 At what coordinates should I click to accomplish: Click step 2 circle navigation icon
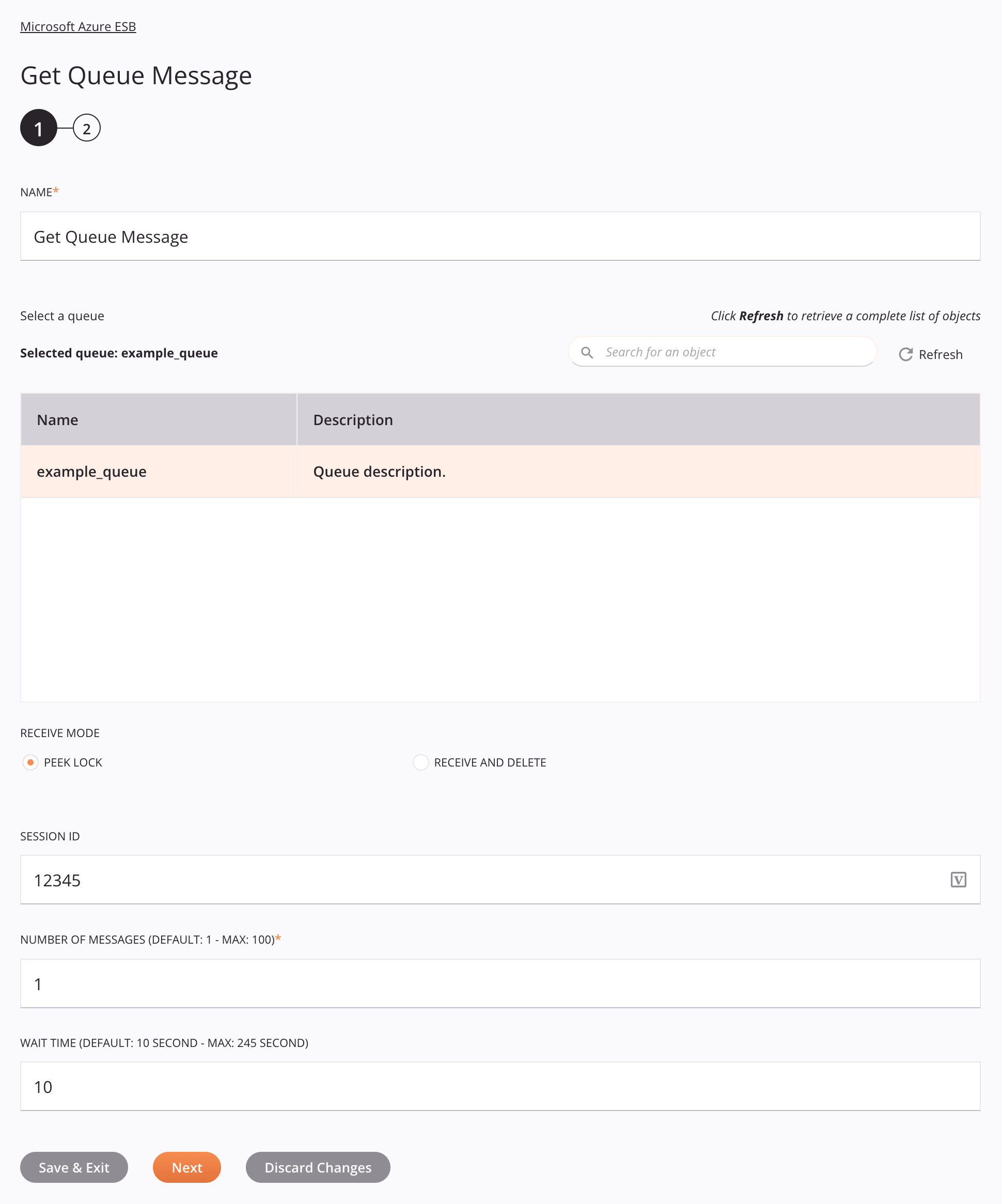point(86,127)
